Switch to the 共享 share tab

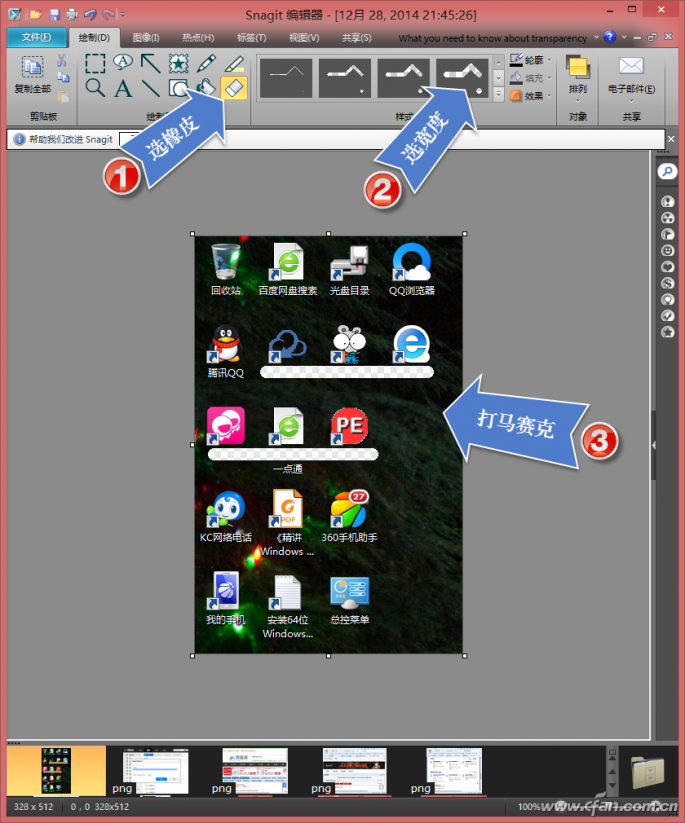[x=356, y=37]
